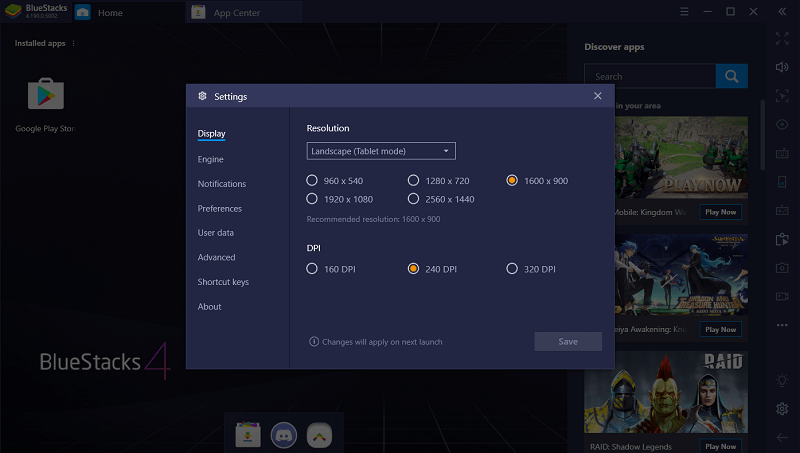
Task: Click the gear settings icon in right toolbar
Action: pos(782,409)
